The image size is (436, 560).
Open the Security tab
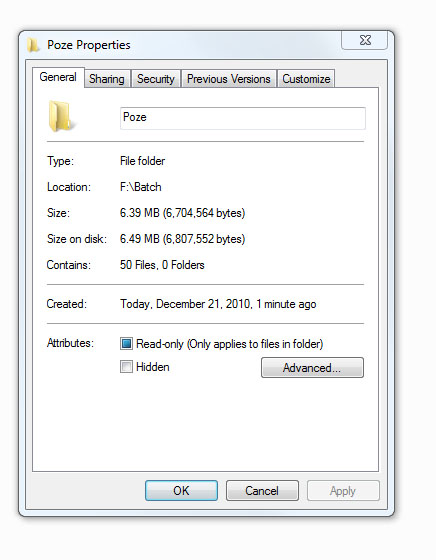(156, 79)
